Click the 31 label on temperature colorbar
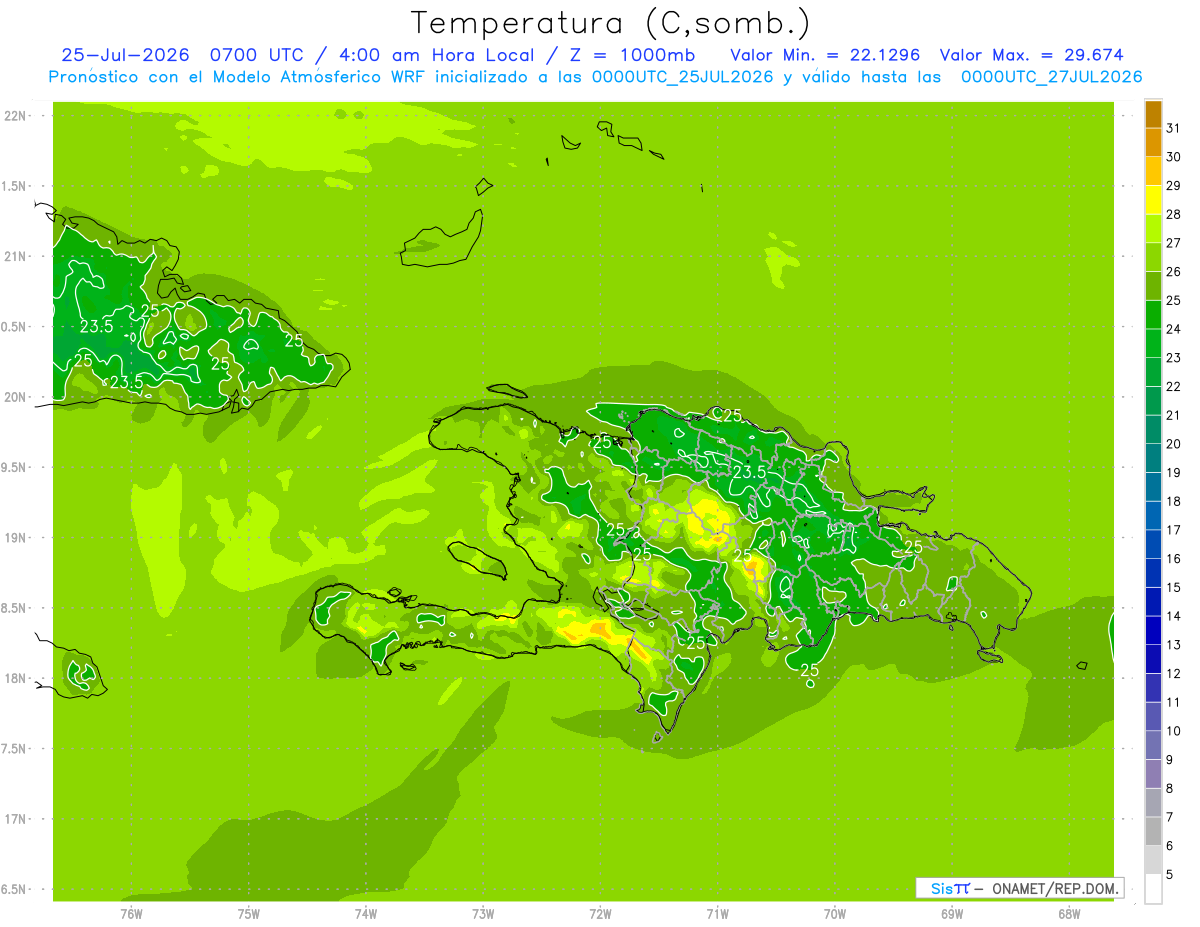The image size is (1200, 927). [x=1173, y=128]
